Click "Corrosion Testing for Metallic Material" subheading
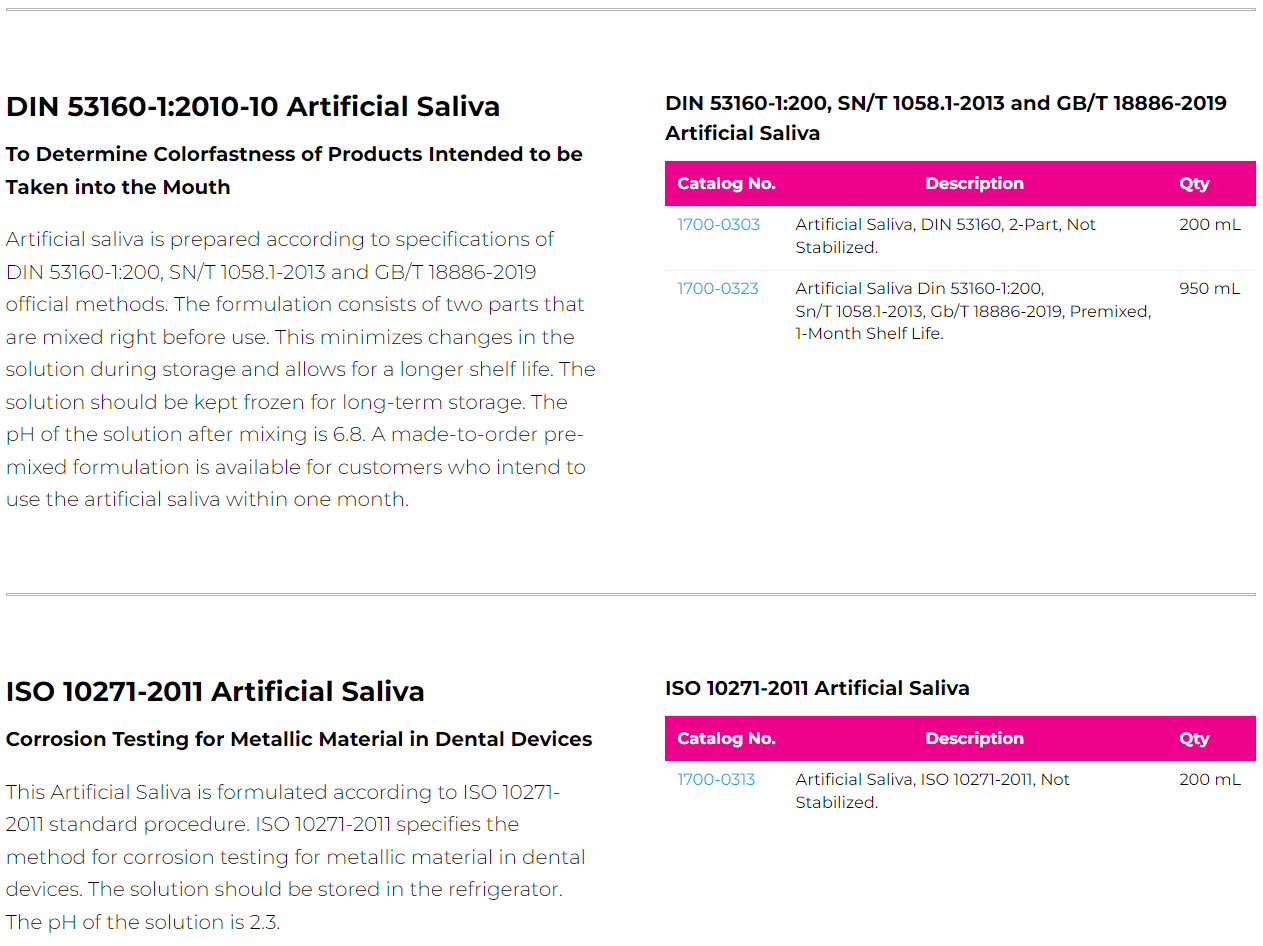1263x946 pixels. 299,740
